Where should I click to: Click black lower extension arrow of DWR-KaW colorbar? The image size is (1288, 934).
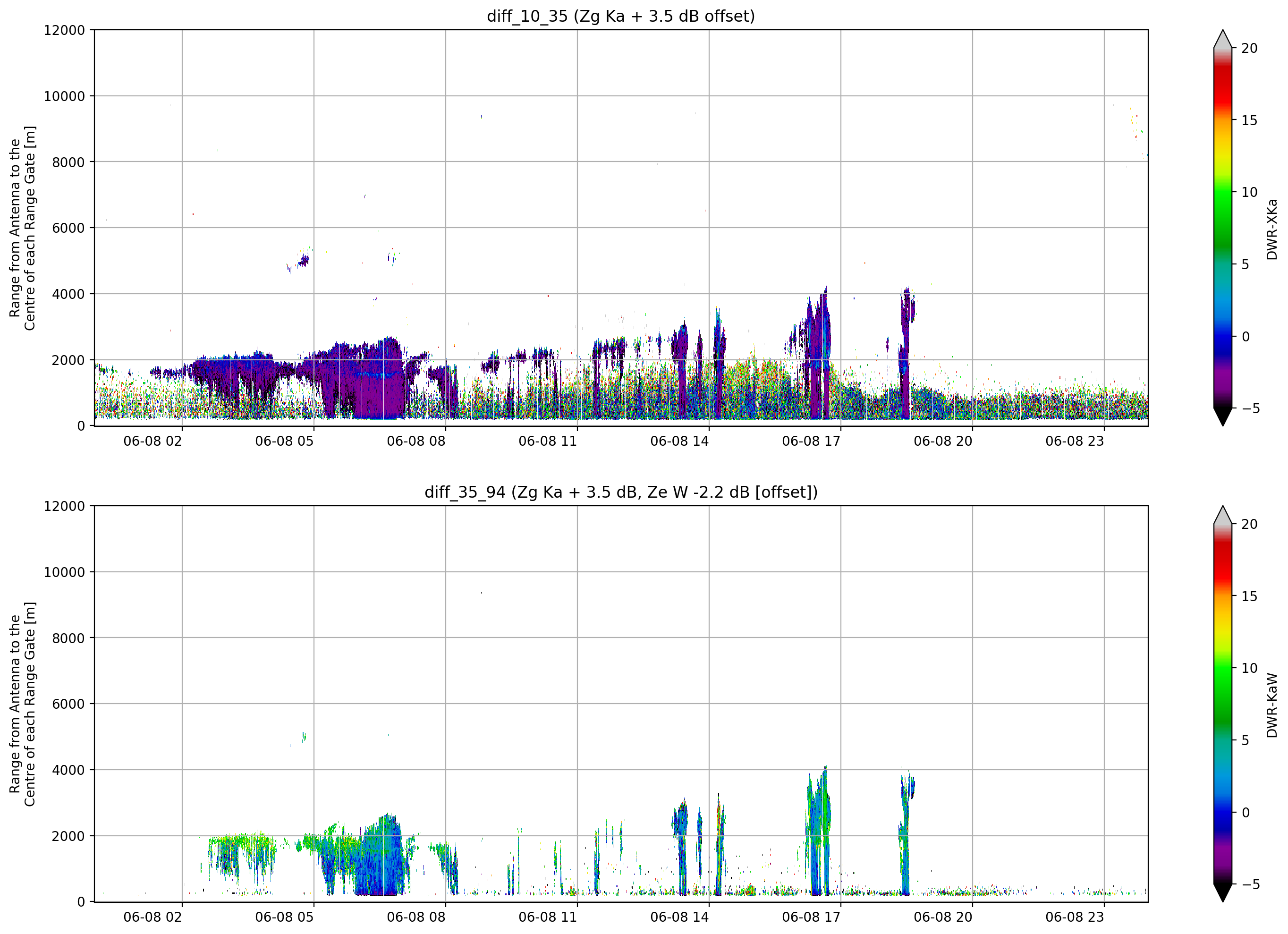pyautogui.click(x=1223, y=892)
